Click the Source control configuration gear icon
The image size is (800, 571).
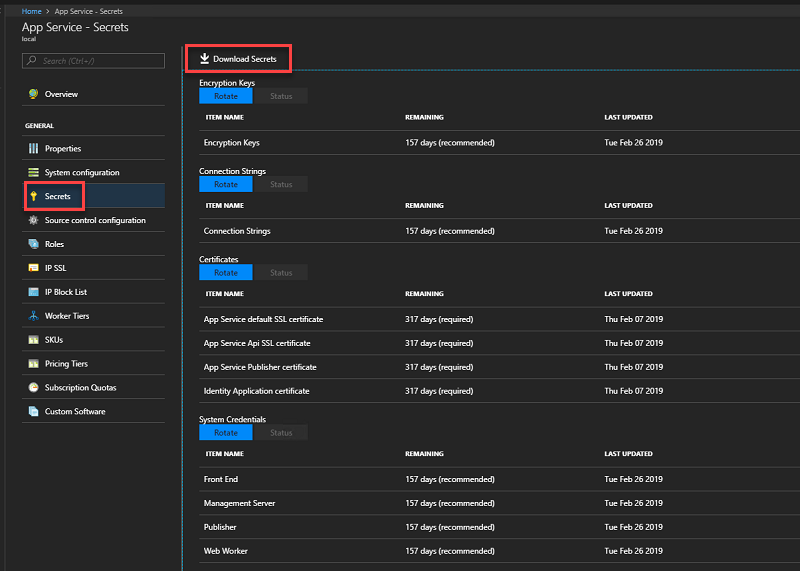tap(33, 220)
